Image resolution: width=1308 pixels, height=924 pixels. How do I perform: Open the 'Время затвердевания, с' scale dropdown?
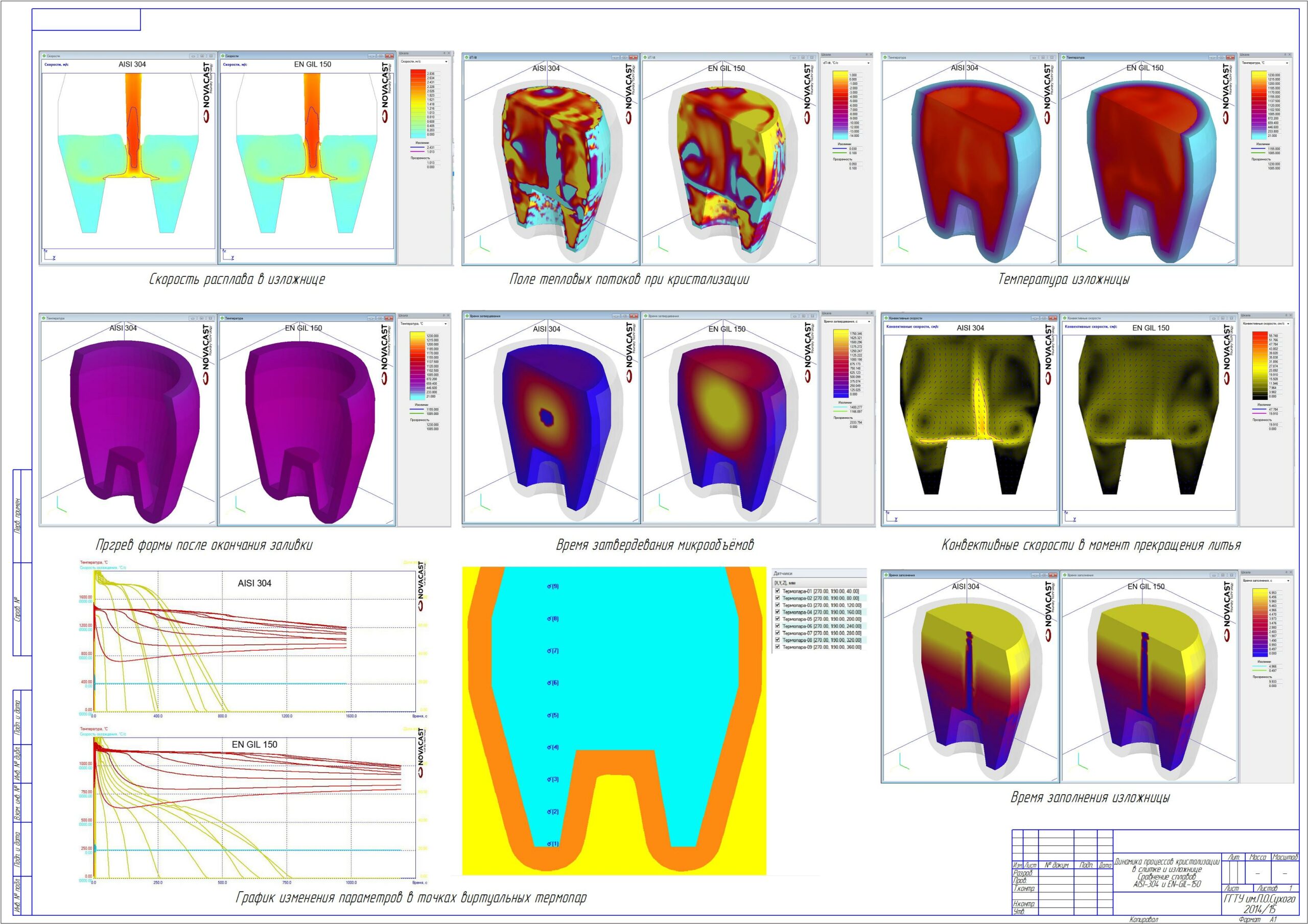point(848,321)
